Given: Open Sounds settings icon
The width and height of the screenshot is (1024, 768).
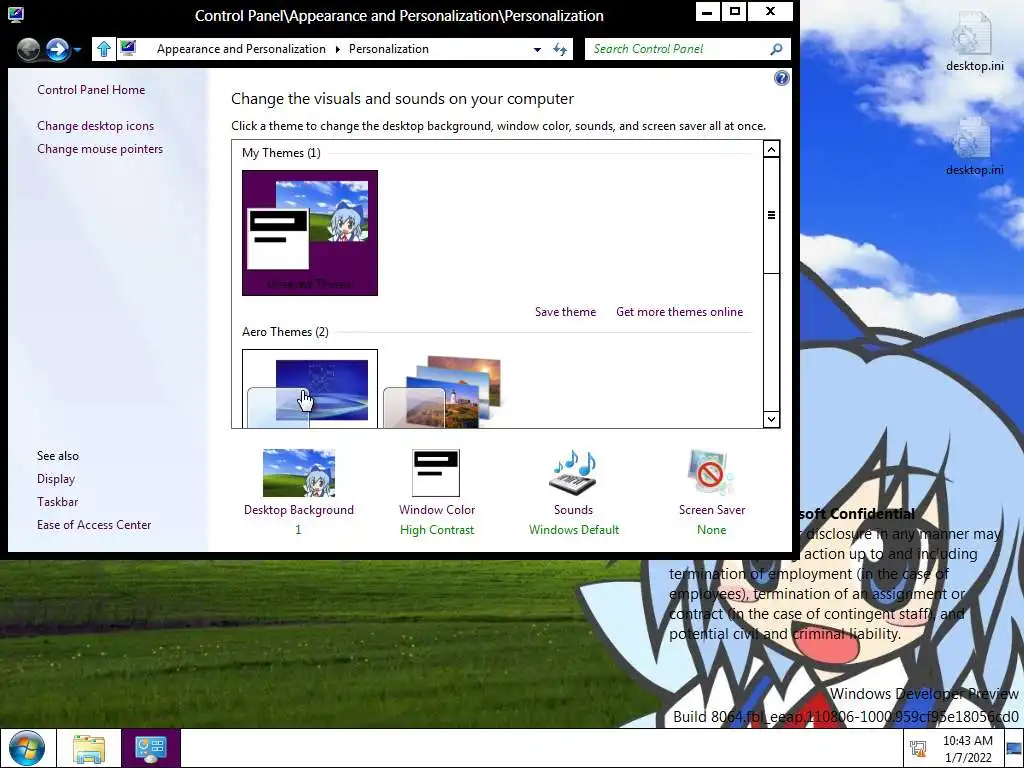Looking at the screenshot, I should click(573, 472).
